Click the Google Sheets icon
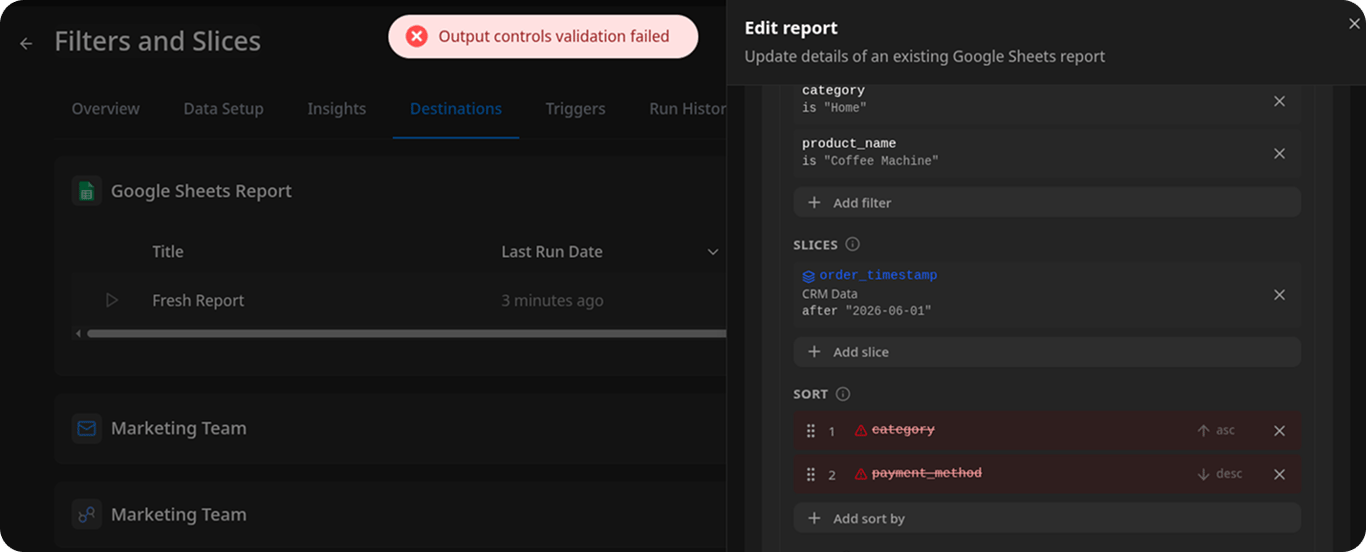This screenshot has width=1366, height=552. (x=87, y=191)
